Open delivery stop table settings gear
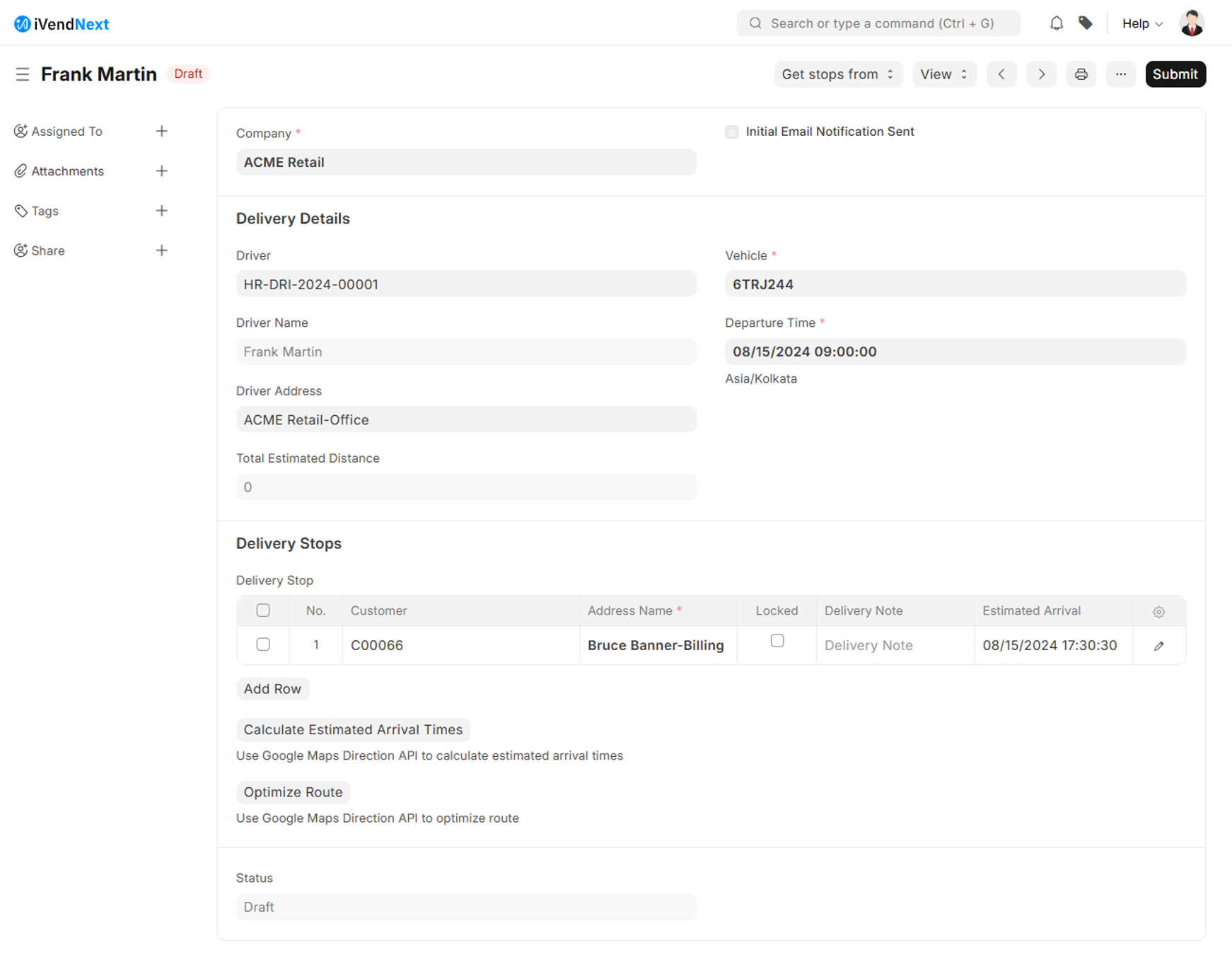Image resolution: width=1232 pixels, height=962 pixels. click(1158, 612)
